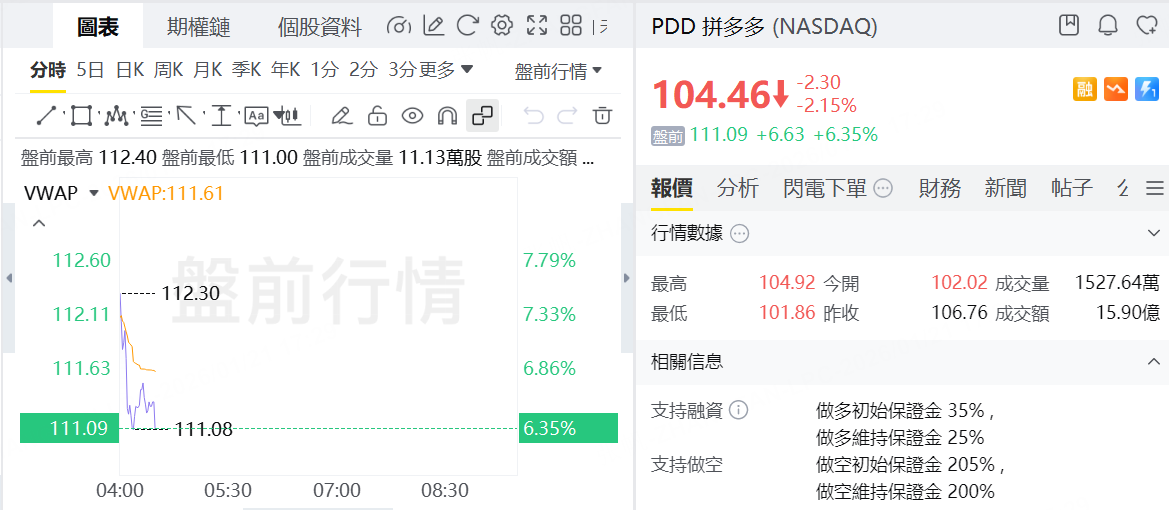Click the left panel collapse arrow
The image size is (1169, 510).
point(9,278)
